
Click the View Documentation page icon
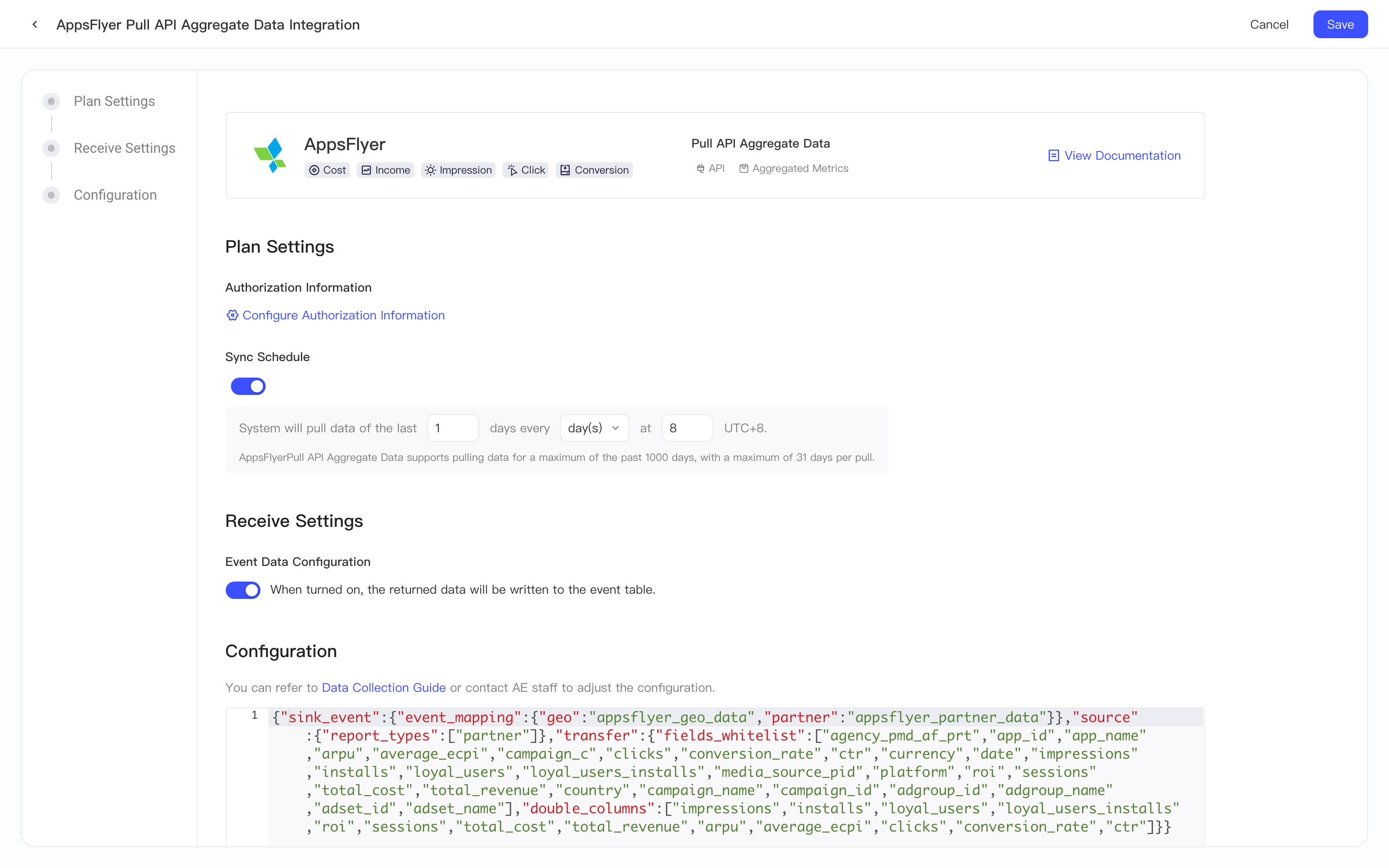1054,155
